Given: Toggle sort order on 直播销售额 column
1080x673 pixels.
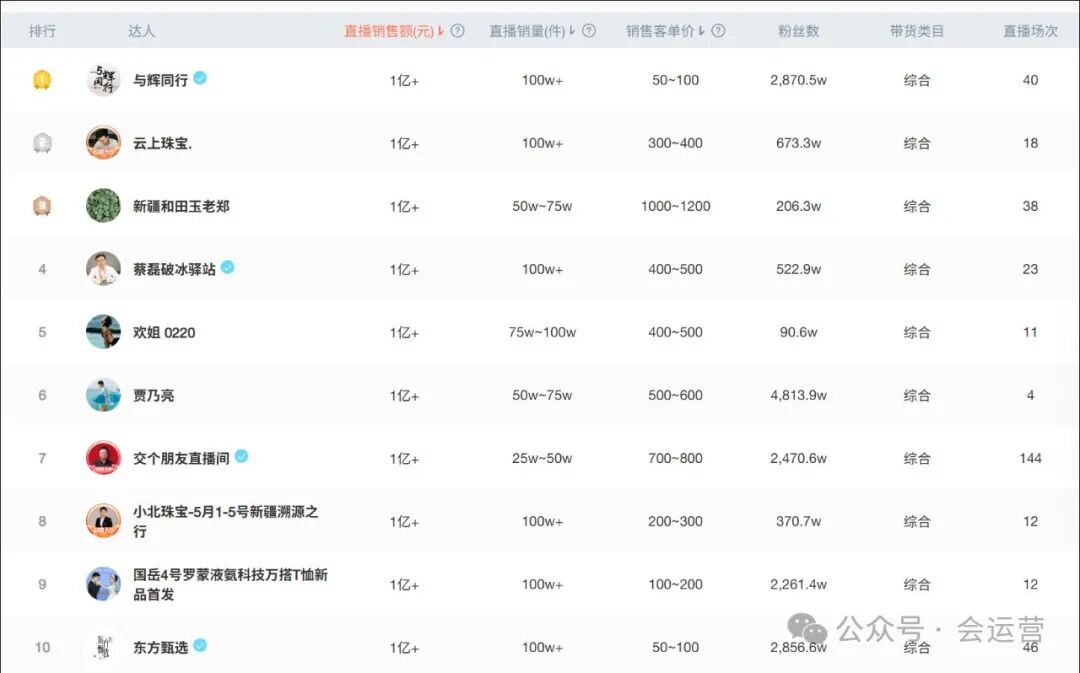Looking at the screenshot, I should point(443,31).
